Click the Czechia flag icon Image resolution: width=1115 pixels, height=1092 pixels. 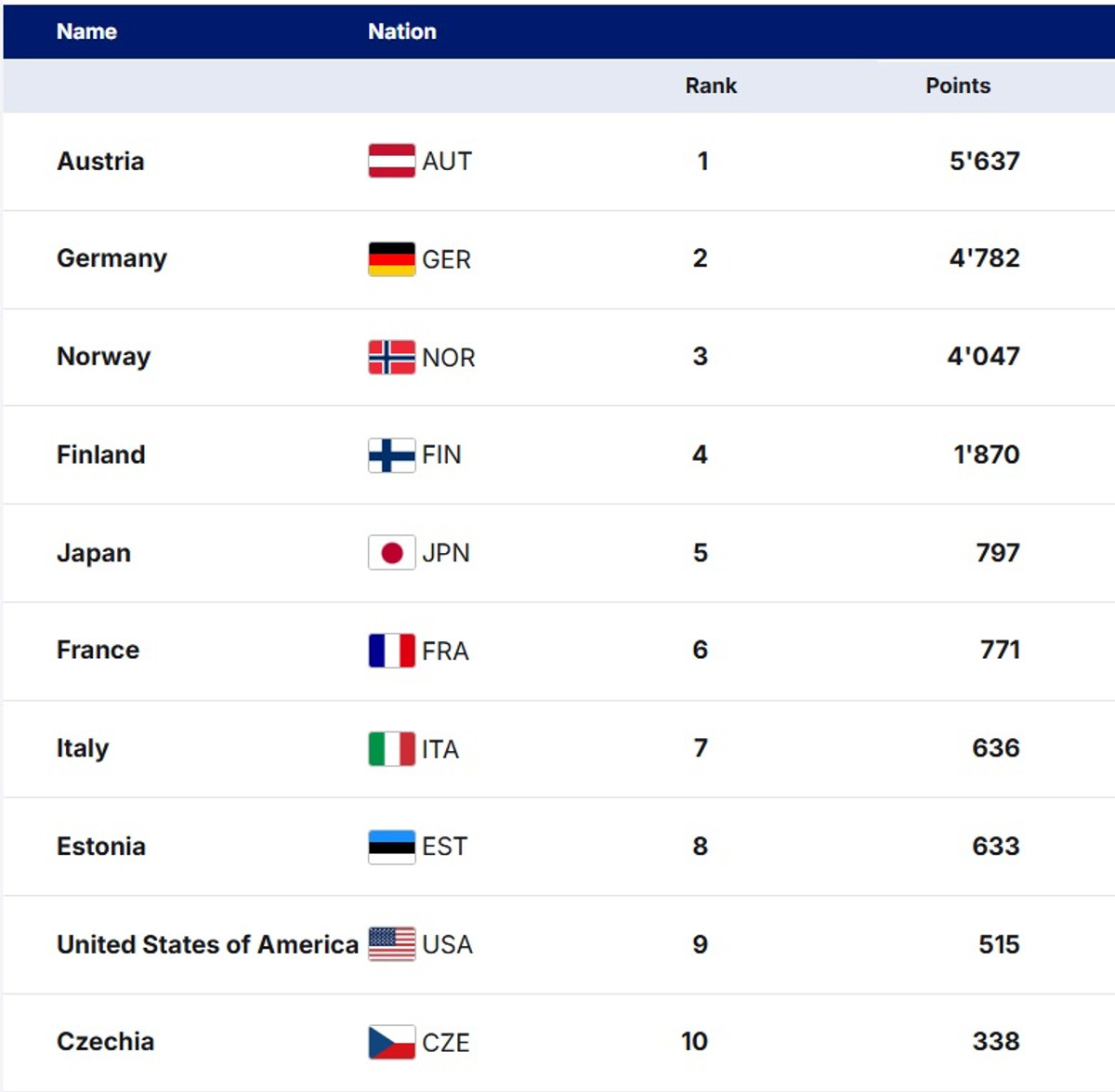(391, 1043)
